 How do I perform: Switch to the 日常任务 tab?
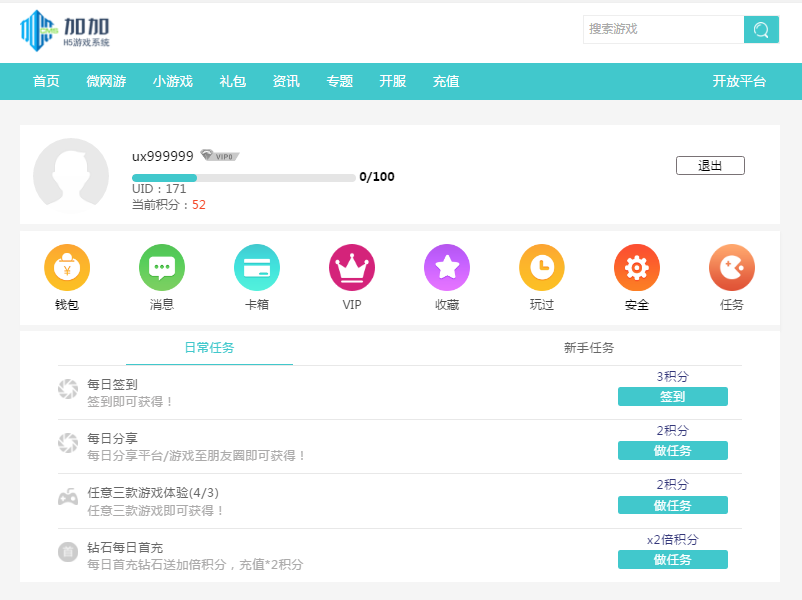pos(209,348)
